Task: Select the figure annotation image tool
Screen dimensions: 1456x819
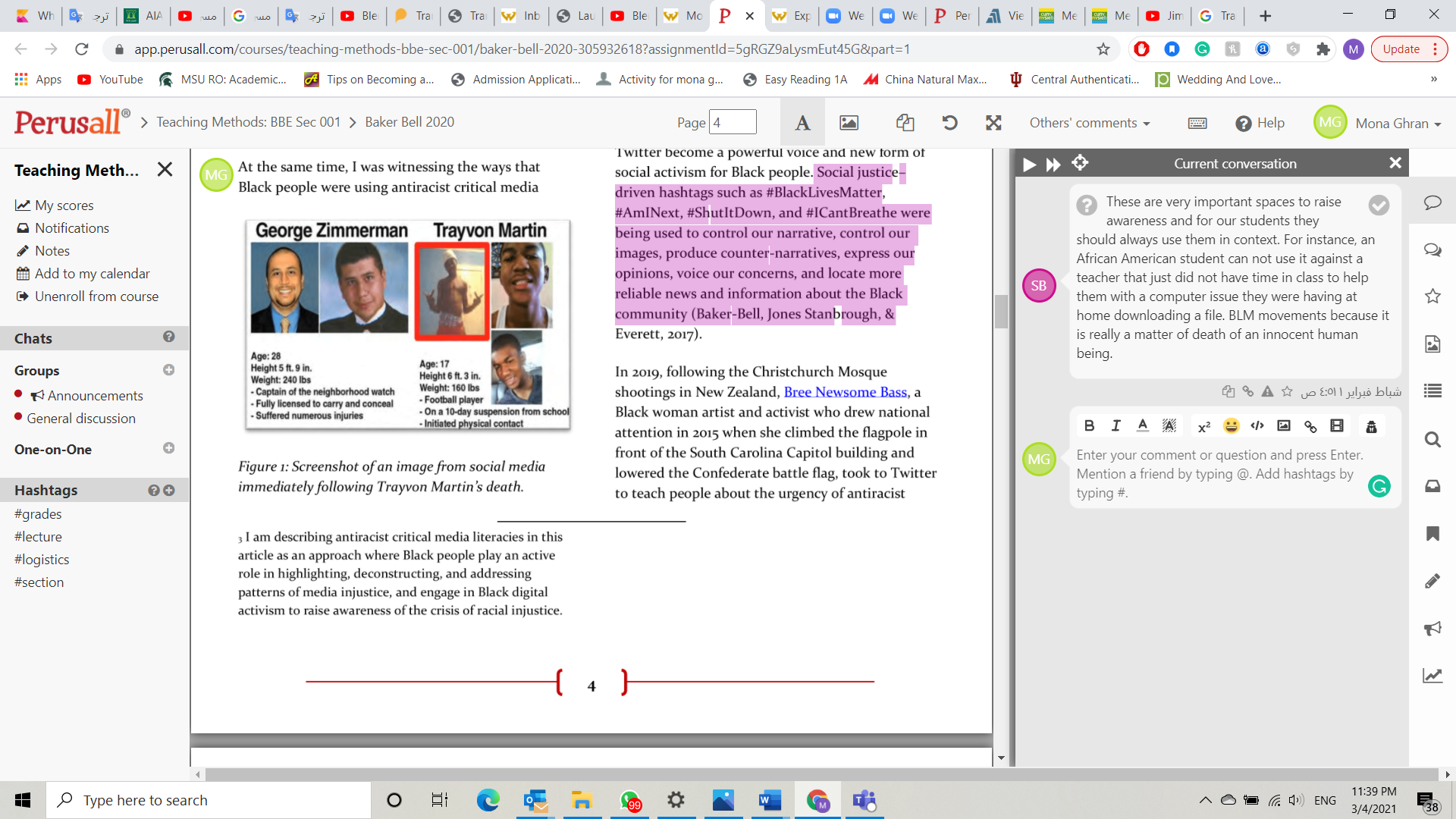Action: (x=849, y=123)
